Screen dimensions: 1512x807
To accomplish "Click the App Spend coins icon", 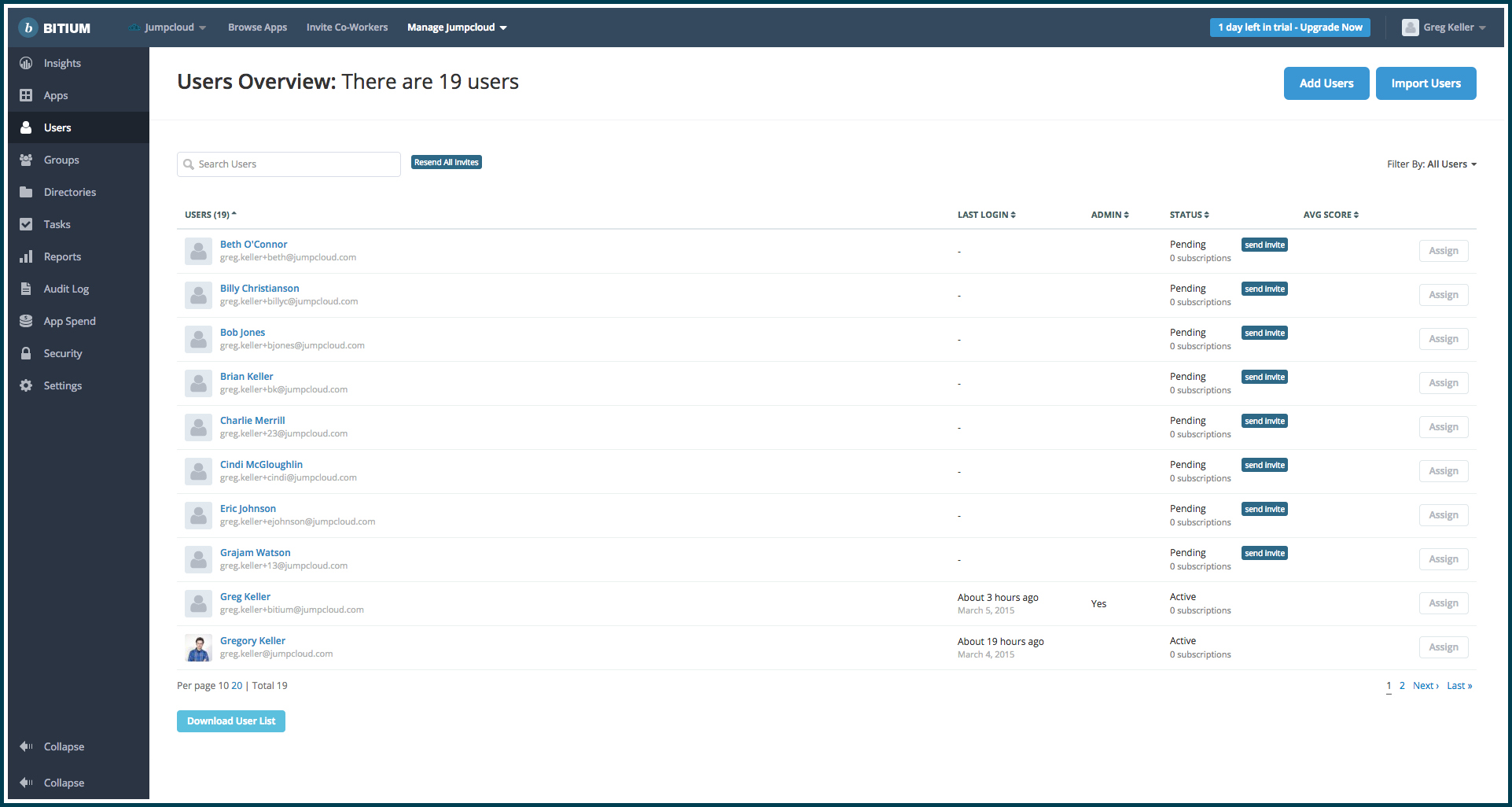I will click(26, 321).
